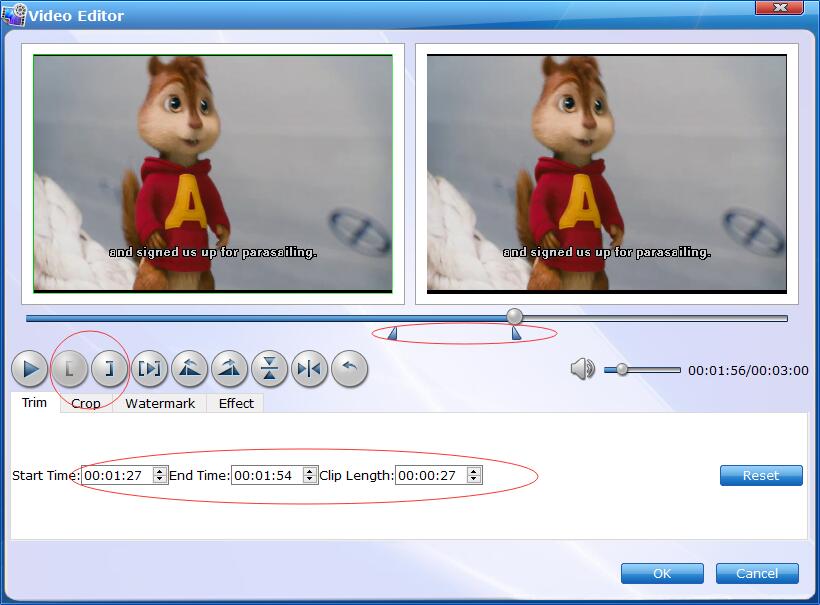Flip video horizontally button
The width and height of the screenshot is (820, 605).
click(x=310, y=369)
